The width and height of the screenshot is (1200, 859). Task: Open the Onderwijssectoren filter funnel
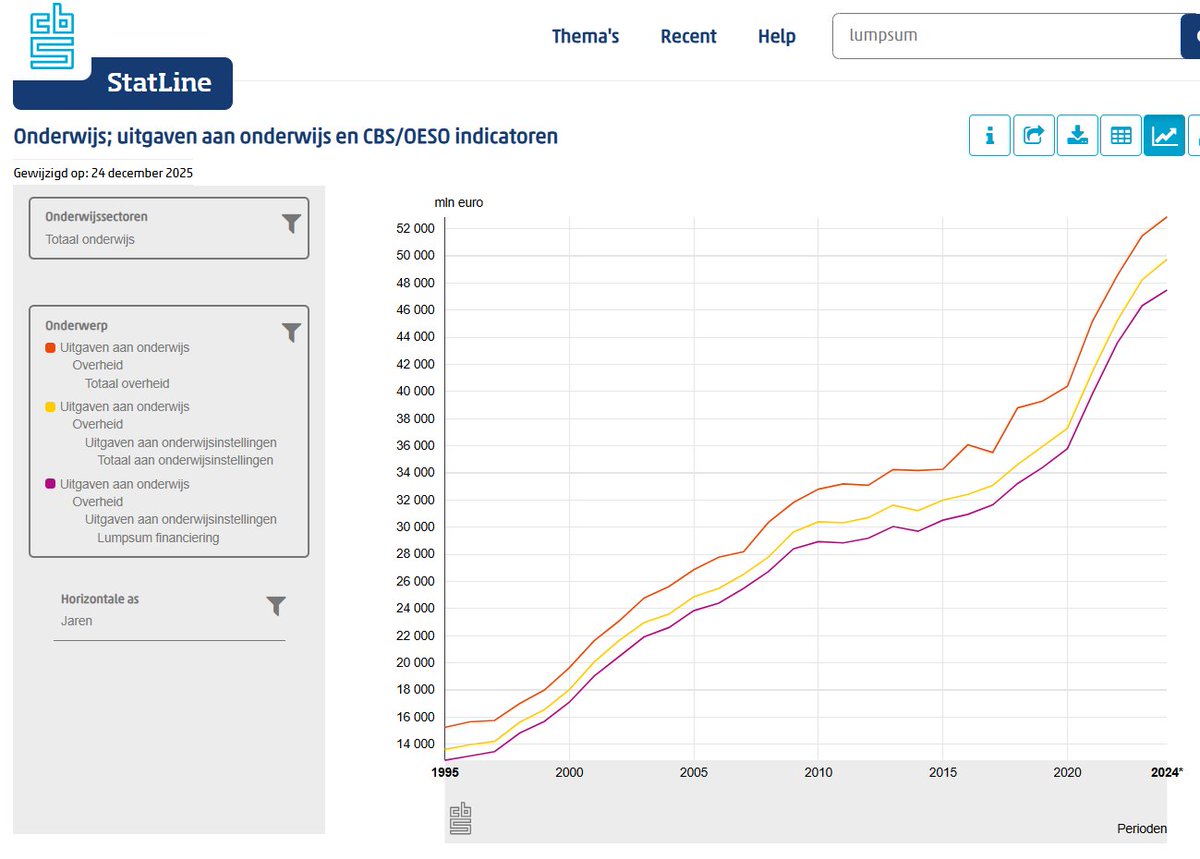pos(291,224)
